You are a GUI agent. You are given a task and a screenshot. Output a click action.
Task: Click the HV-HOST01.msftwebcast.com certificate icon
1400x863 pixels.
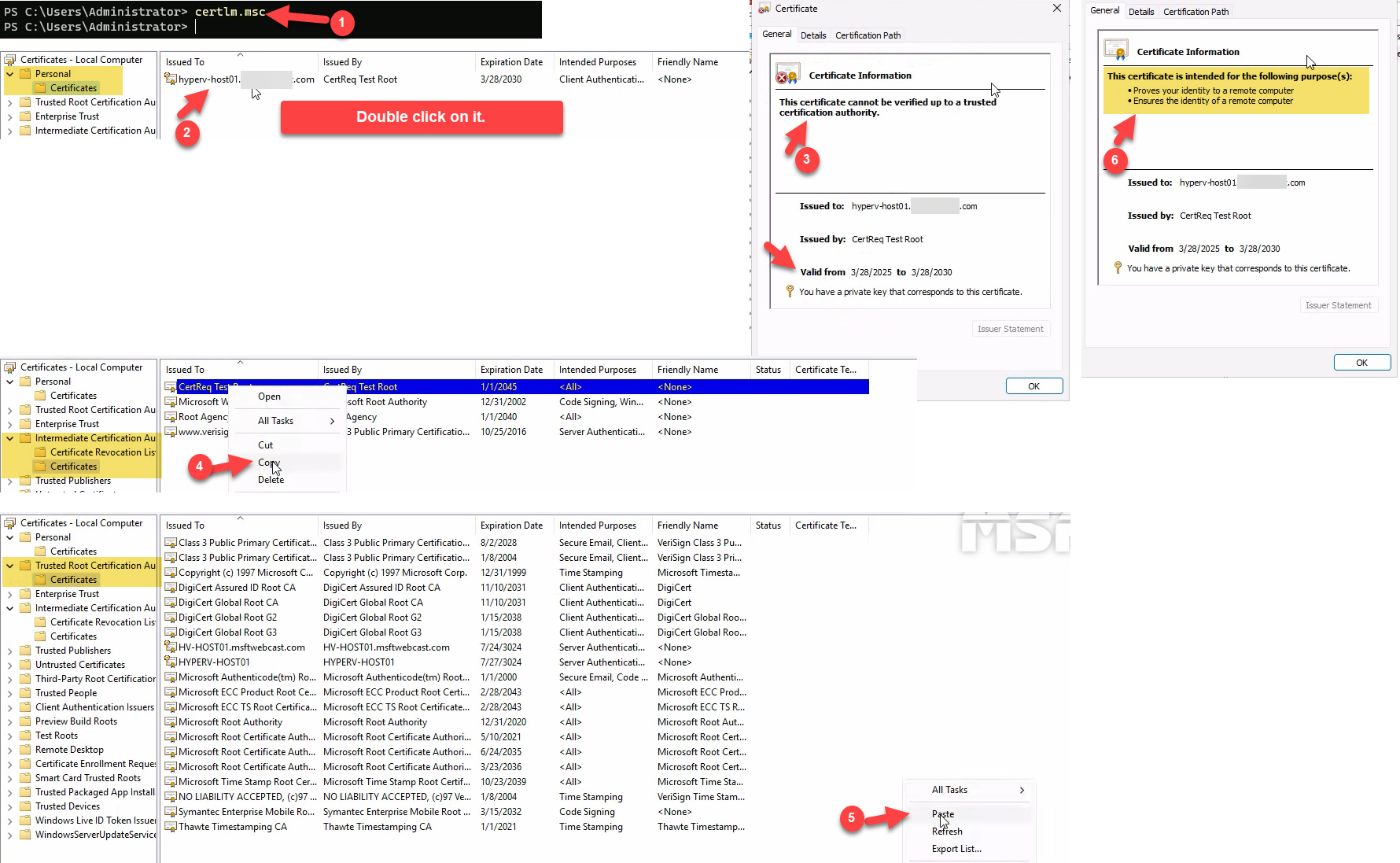pos(170,647)
